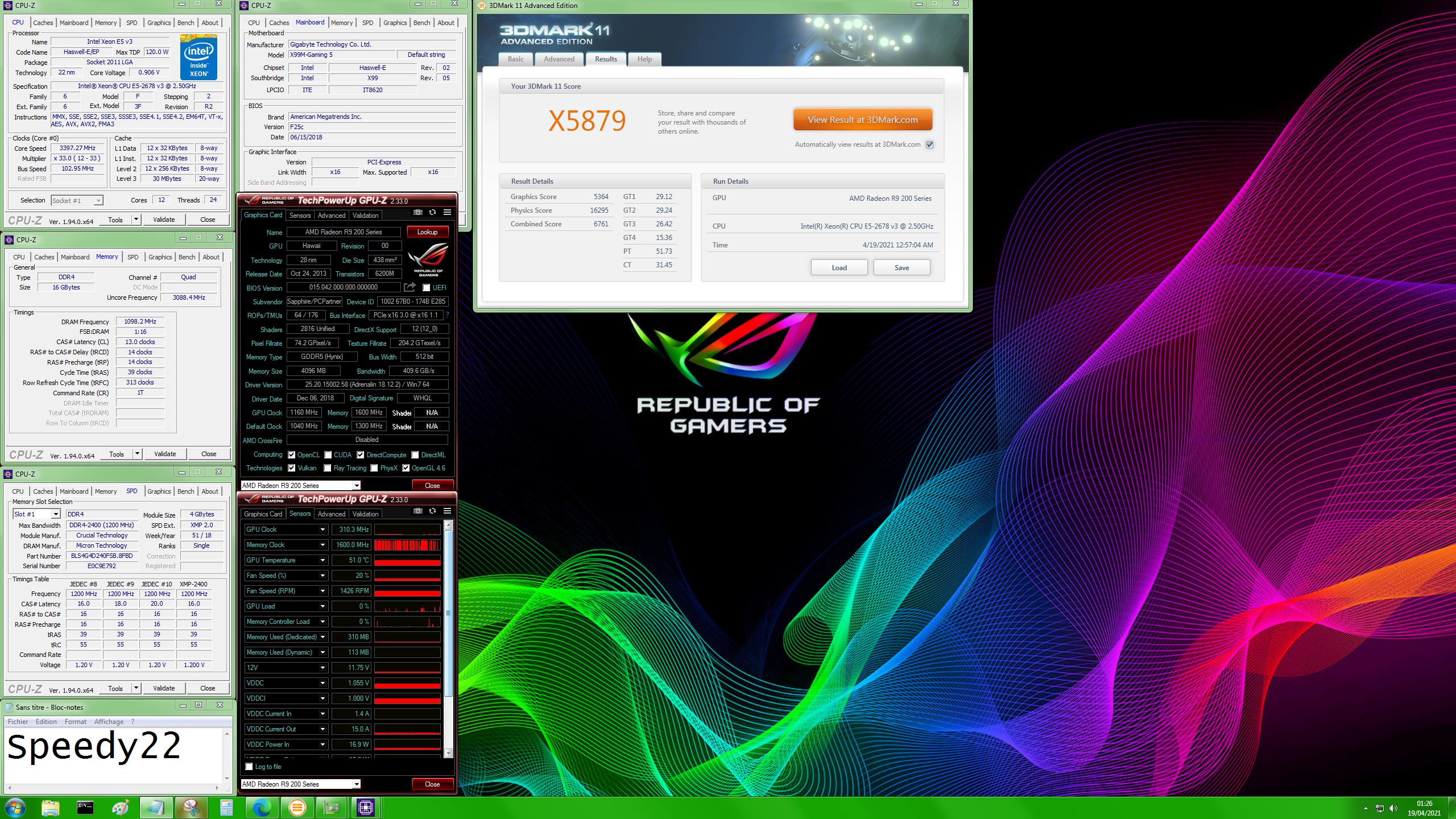Click Validate in CPU-Z SPD window
The width and height of the screenshot is (1456, 819).
click(164, 688)
